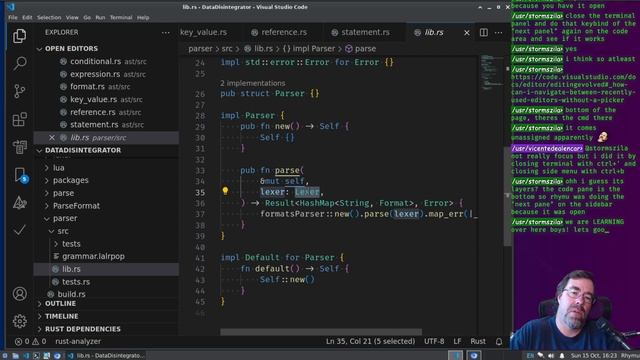This screenshot has width=640, height=360.
Task: Open the Source Control view
Action: [x=19, y=91]
